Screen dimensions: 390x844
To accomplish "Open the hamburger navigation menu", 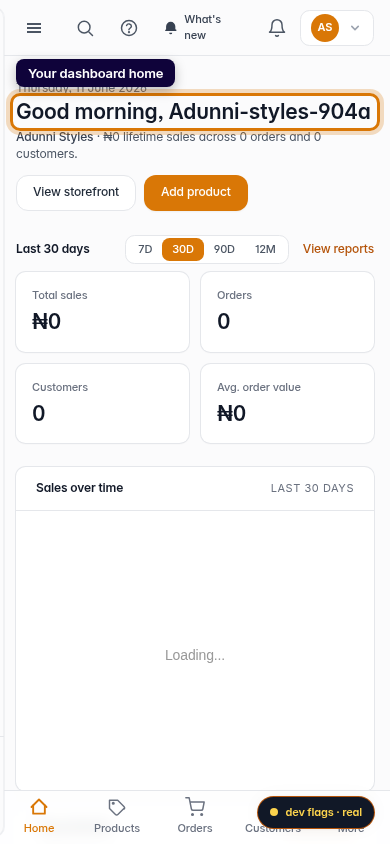I will pos(34,28).
